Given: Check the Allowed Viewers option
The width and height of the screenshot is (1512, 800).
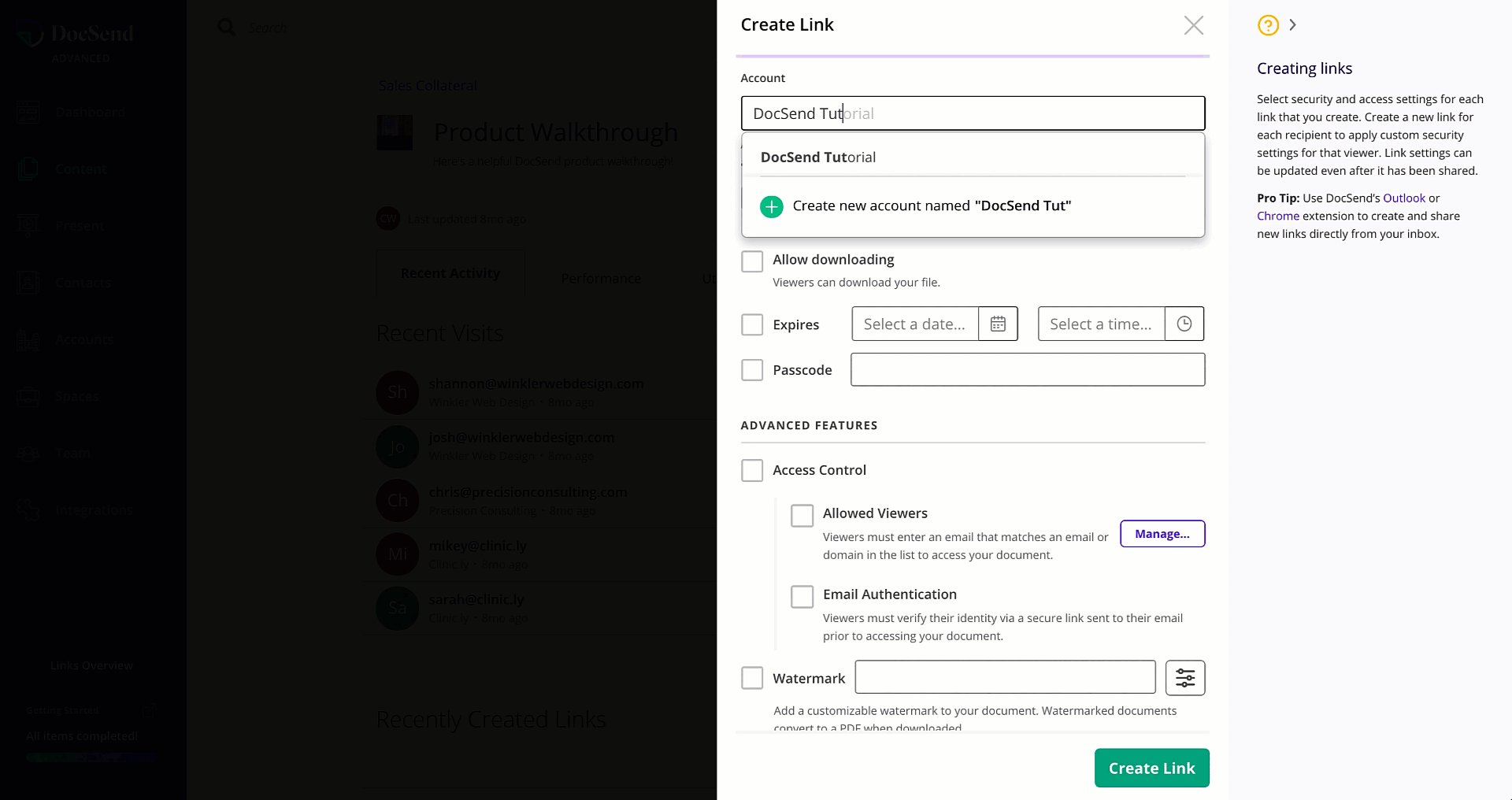Looking at the screenshot, I should click(x=802, y=516).
